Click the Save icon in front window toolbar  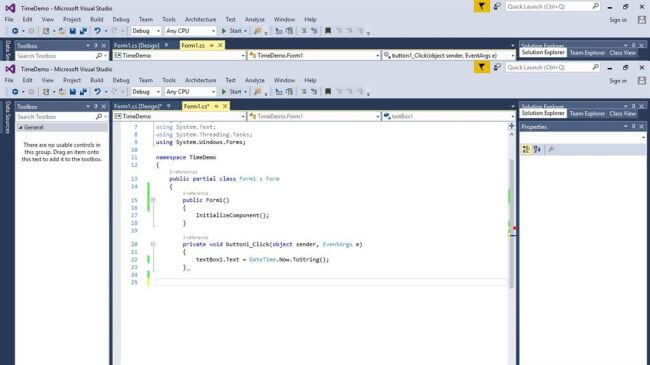pos(73,92)
